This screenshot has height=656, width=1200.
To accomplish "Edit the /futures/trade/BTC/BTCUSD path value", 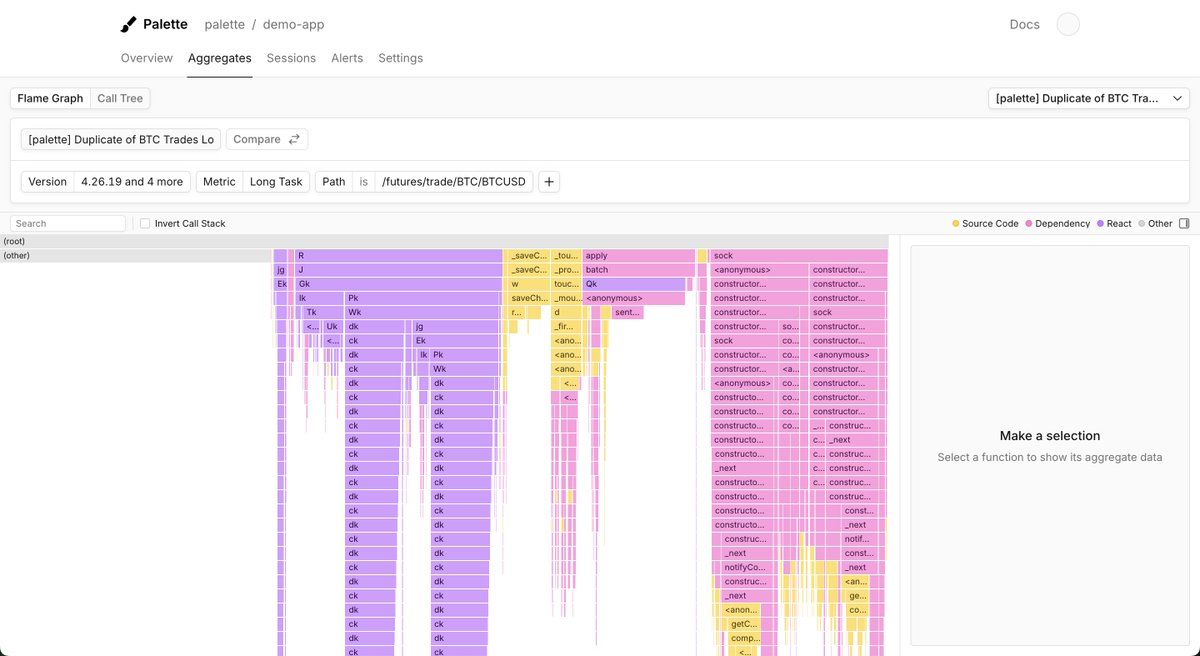I will (x=455, y=182).
